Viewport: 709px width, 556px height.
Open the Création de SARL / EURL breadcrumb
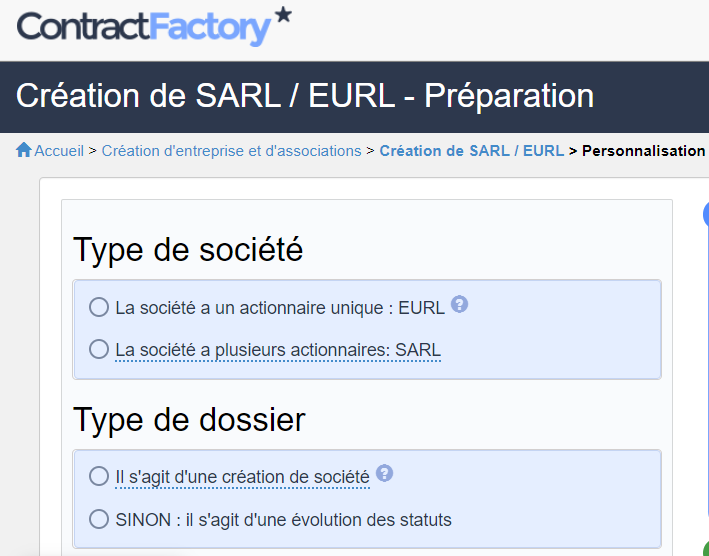[472, 151]
